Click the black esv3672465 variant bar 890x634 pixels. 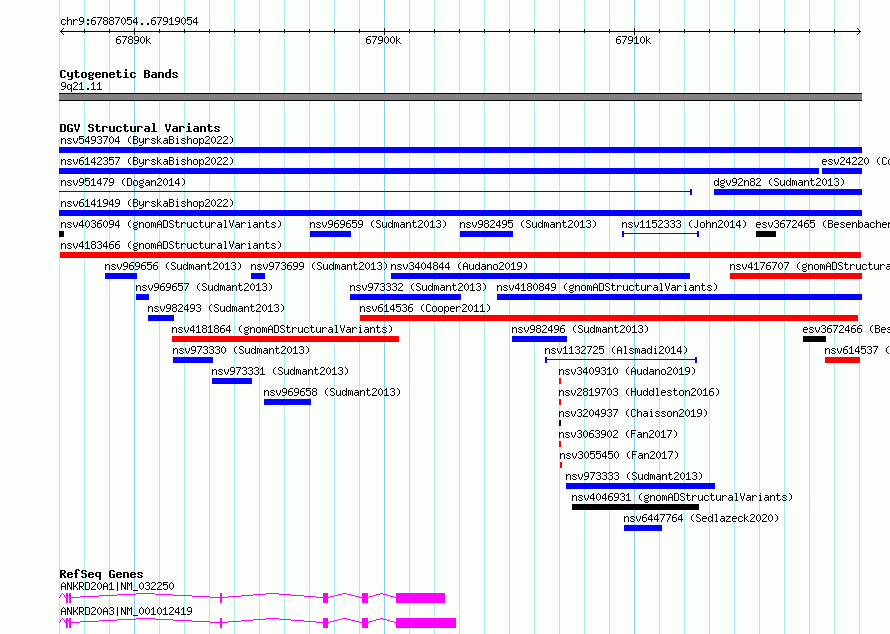click(x=766, y=234)
